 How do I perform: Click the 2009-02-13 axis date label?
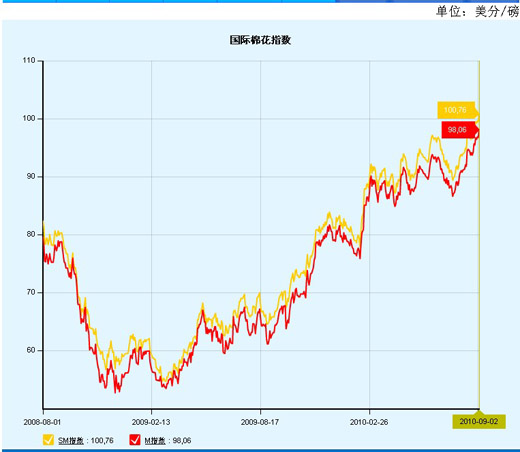(151, 422)
